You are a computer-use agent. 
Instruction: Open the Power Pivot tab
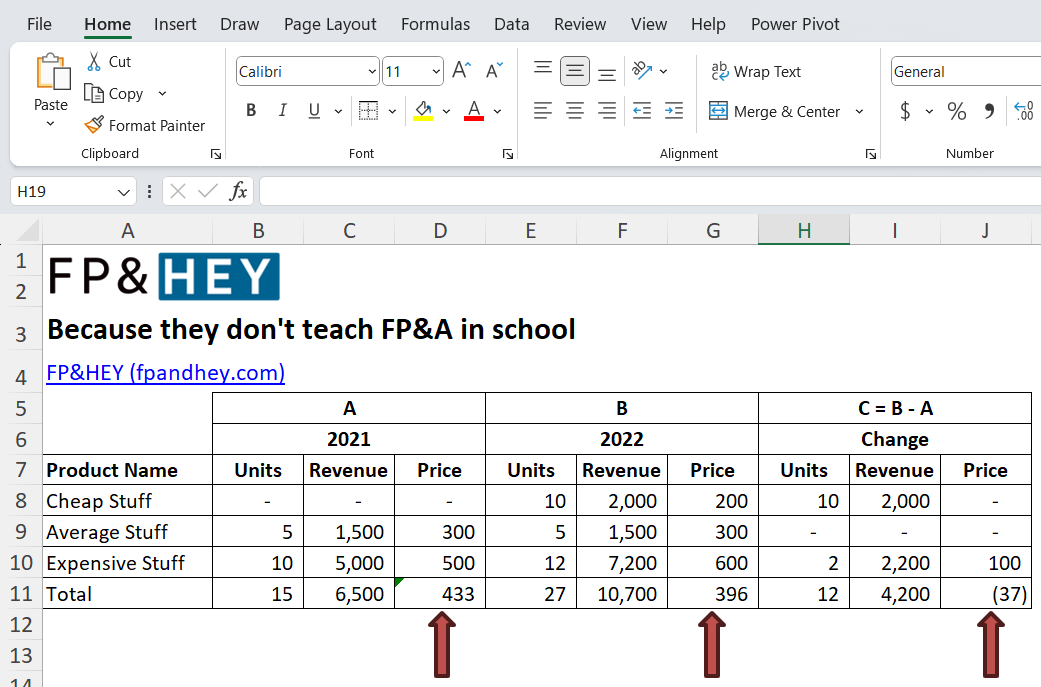(795, 23)
